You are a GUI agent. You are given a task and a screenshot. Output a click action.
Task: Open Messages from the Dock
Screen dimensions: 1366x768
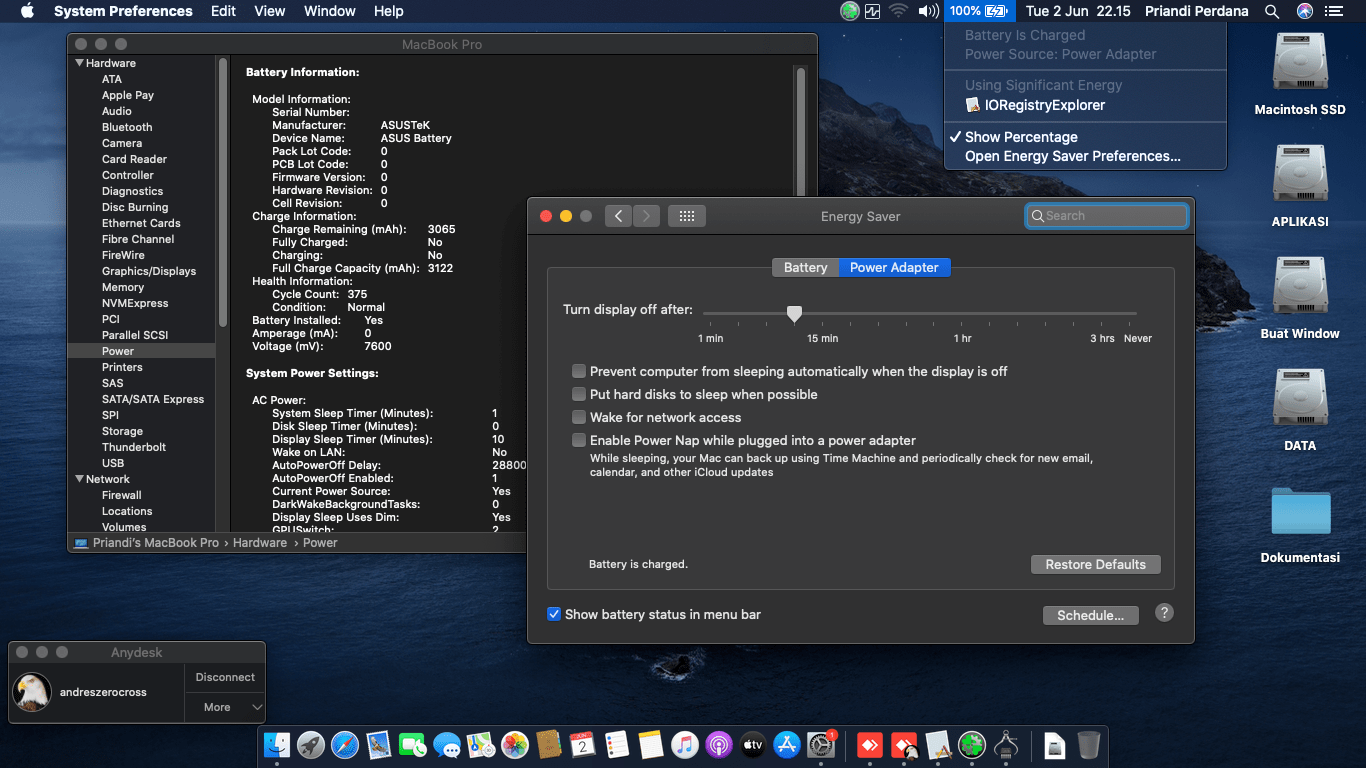pos(447,744)
